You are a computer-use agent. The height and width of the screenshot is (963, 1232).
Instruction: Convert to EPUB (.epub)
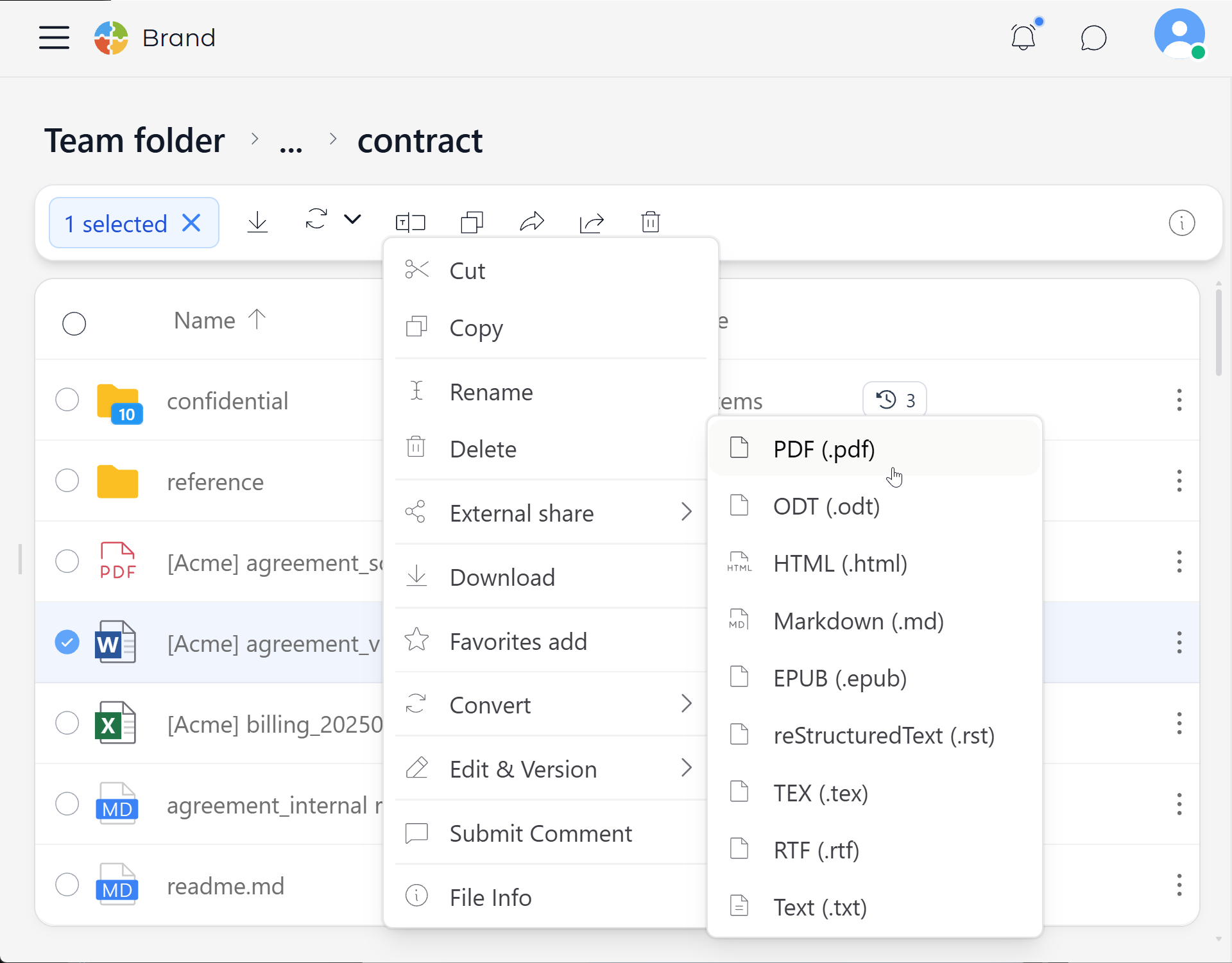(x=874, y=678)
